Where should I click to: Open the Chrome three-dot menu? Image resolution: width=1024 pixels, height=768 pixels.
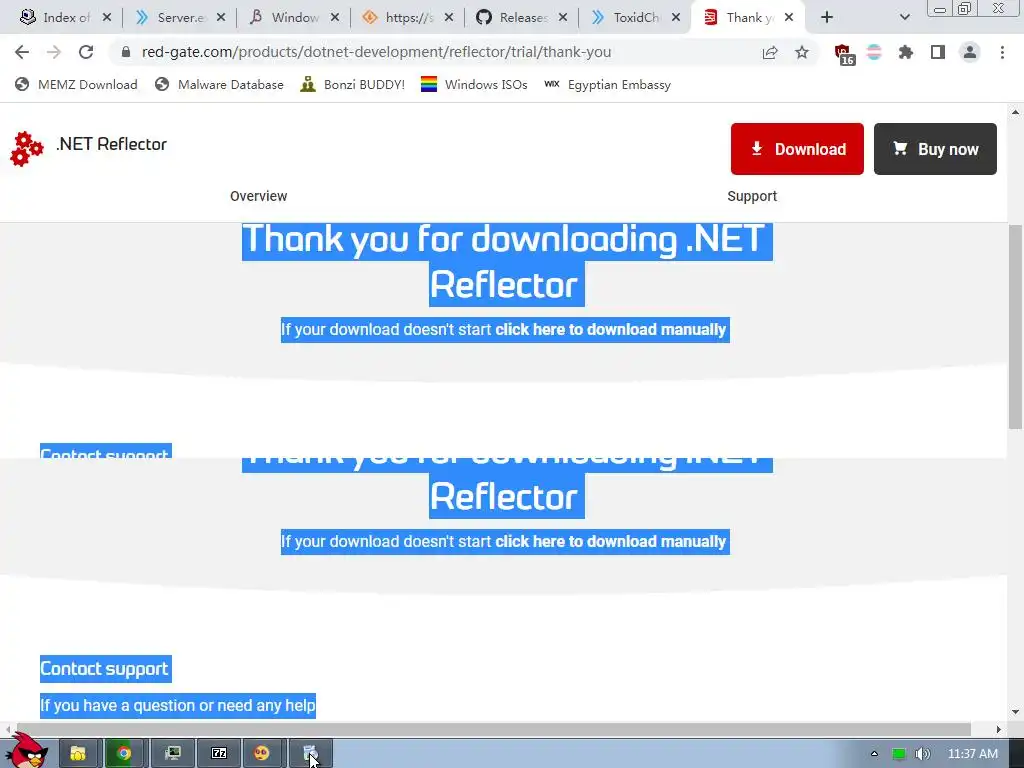(x=1002, y=52)
